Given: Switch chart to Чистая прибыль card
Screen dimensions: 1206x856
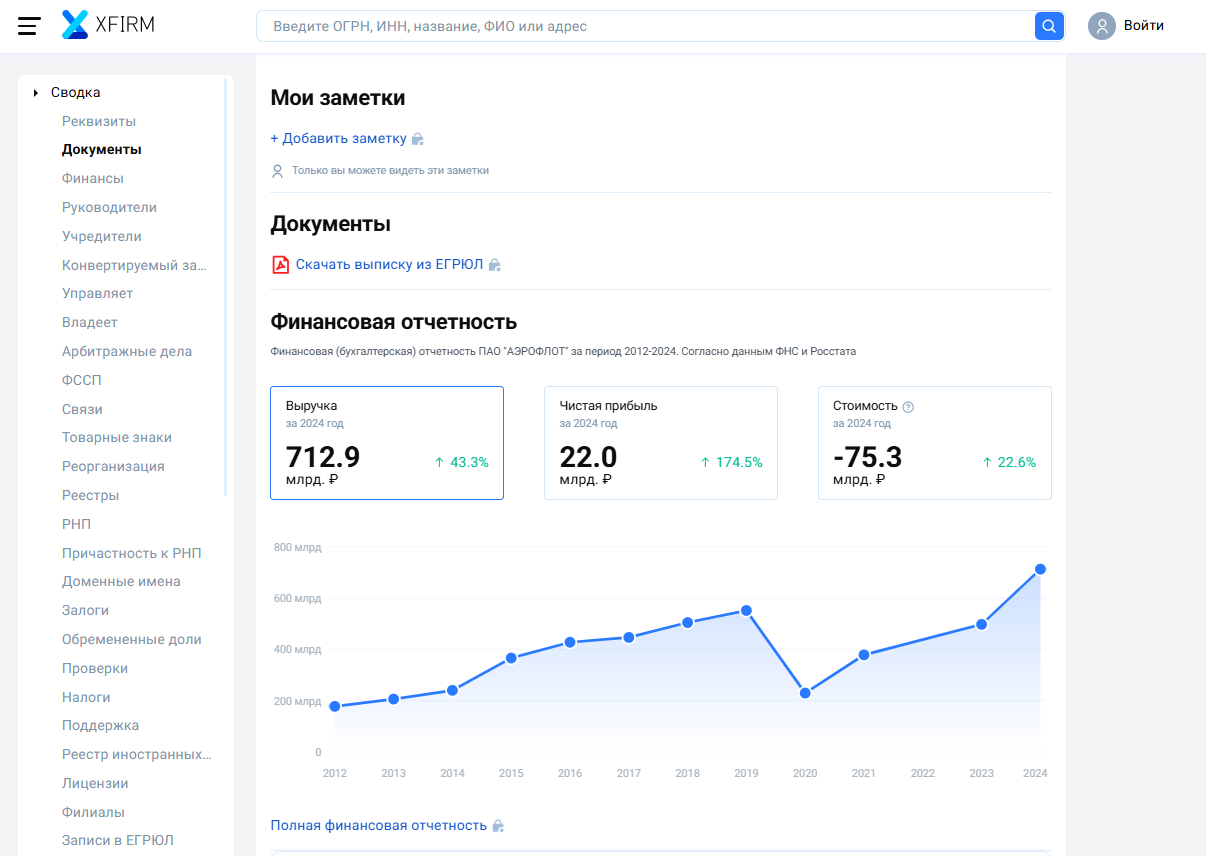Looking at the screenshot, I should (x=660, y=442).
